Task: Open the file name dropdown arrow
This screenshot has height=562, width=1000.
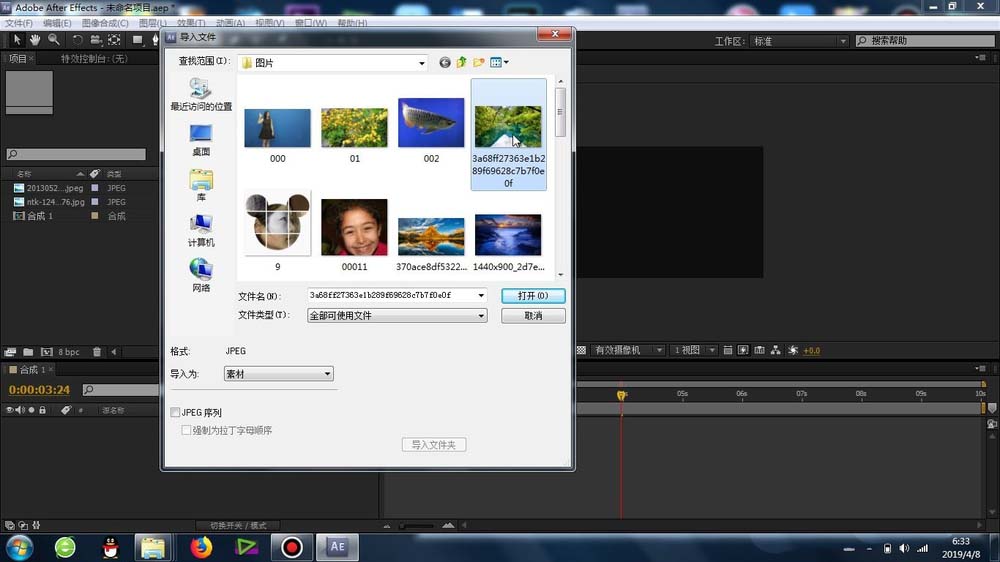Action: [x=481, y=295]
